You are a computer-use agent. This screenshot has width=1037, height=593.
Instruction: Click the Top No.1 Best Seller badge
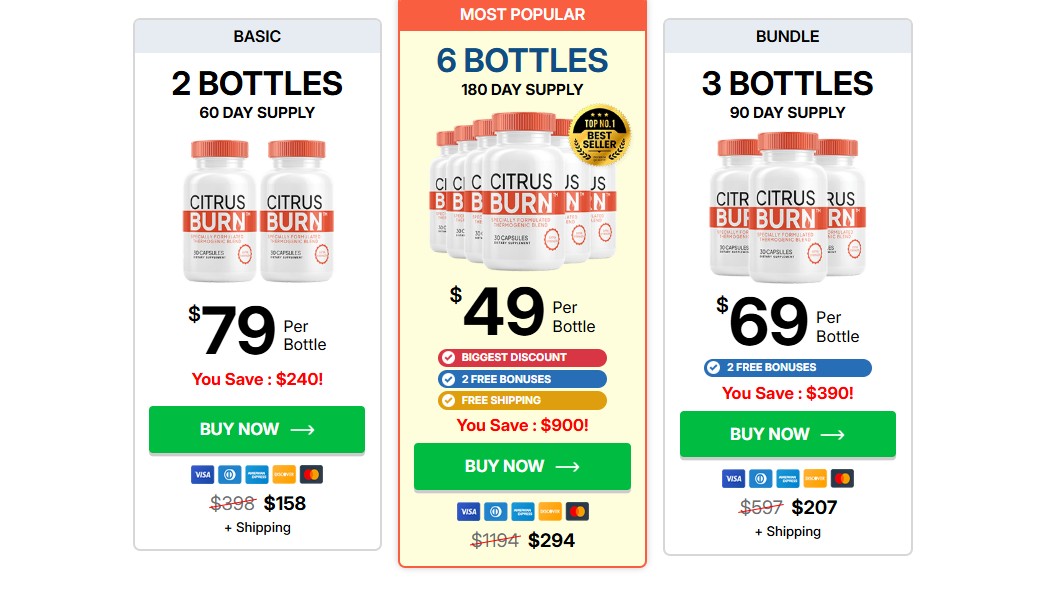click(599, 137)
